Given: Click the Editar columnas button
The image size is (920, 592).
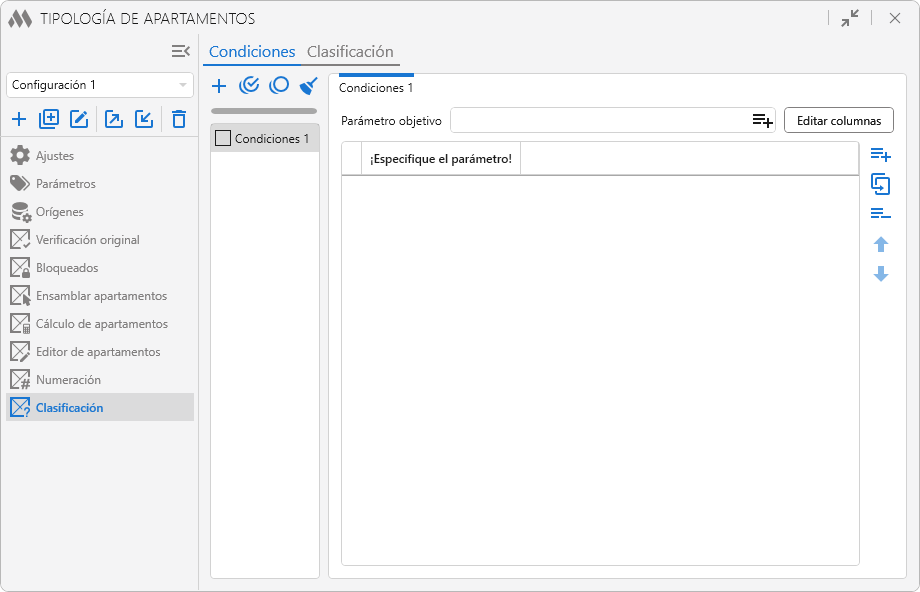Looking at the screenshot, I should [838, 121].
